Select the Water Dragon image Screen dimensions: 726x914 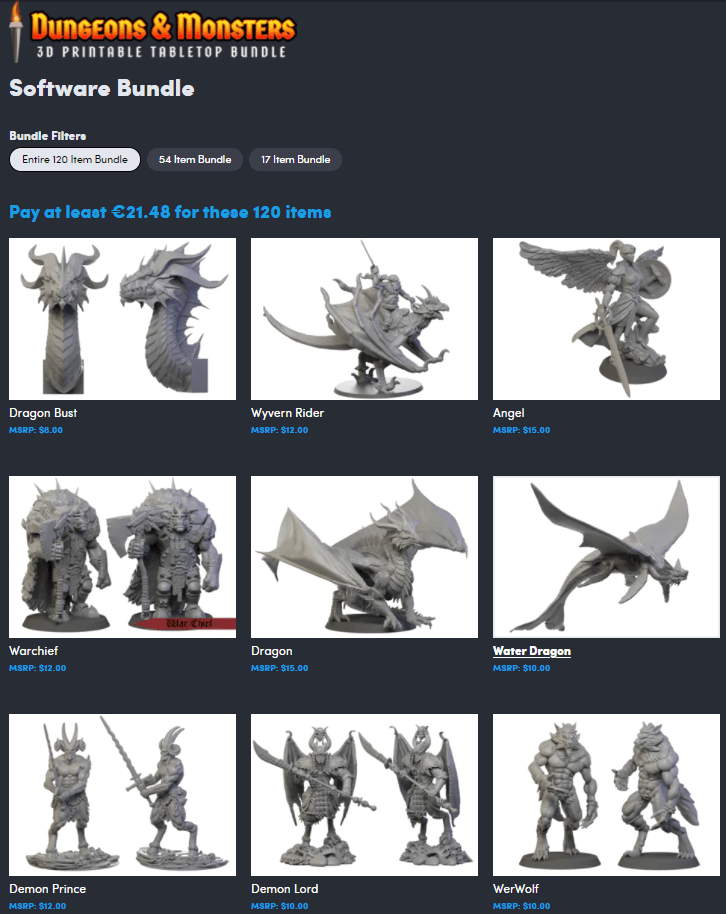(x=606, y=557)
